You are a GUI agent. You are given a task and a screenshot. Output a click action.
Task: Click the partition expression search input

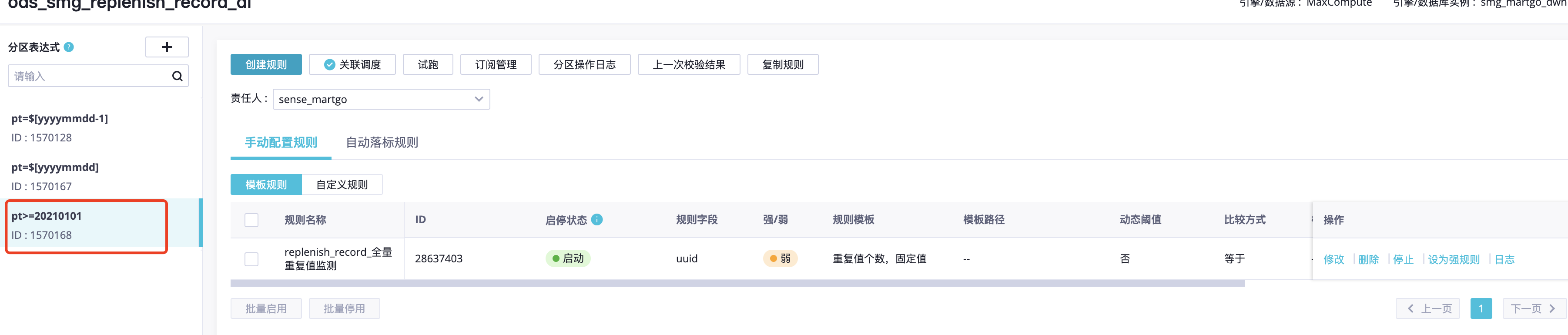[x=90, y=76]
